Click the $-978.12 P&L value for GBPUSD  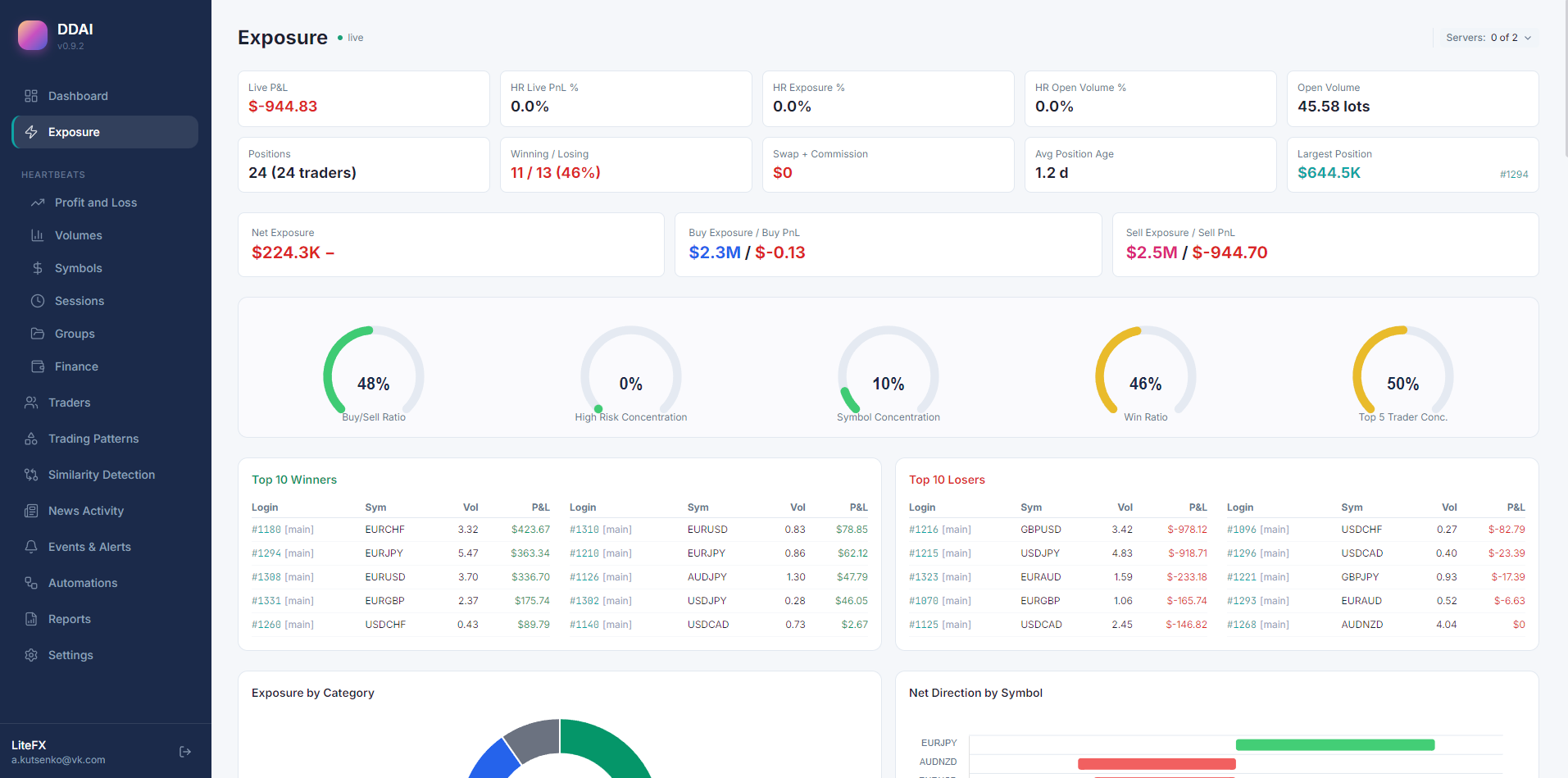click(1187, 530)
